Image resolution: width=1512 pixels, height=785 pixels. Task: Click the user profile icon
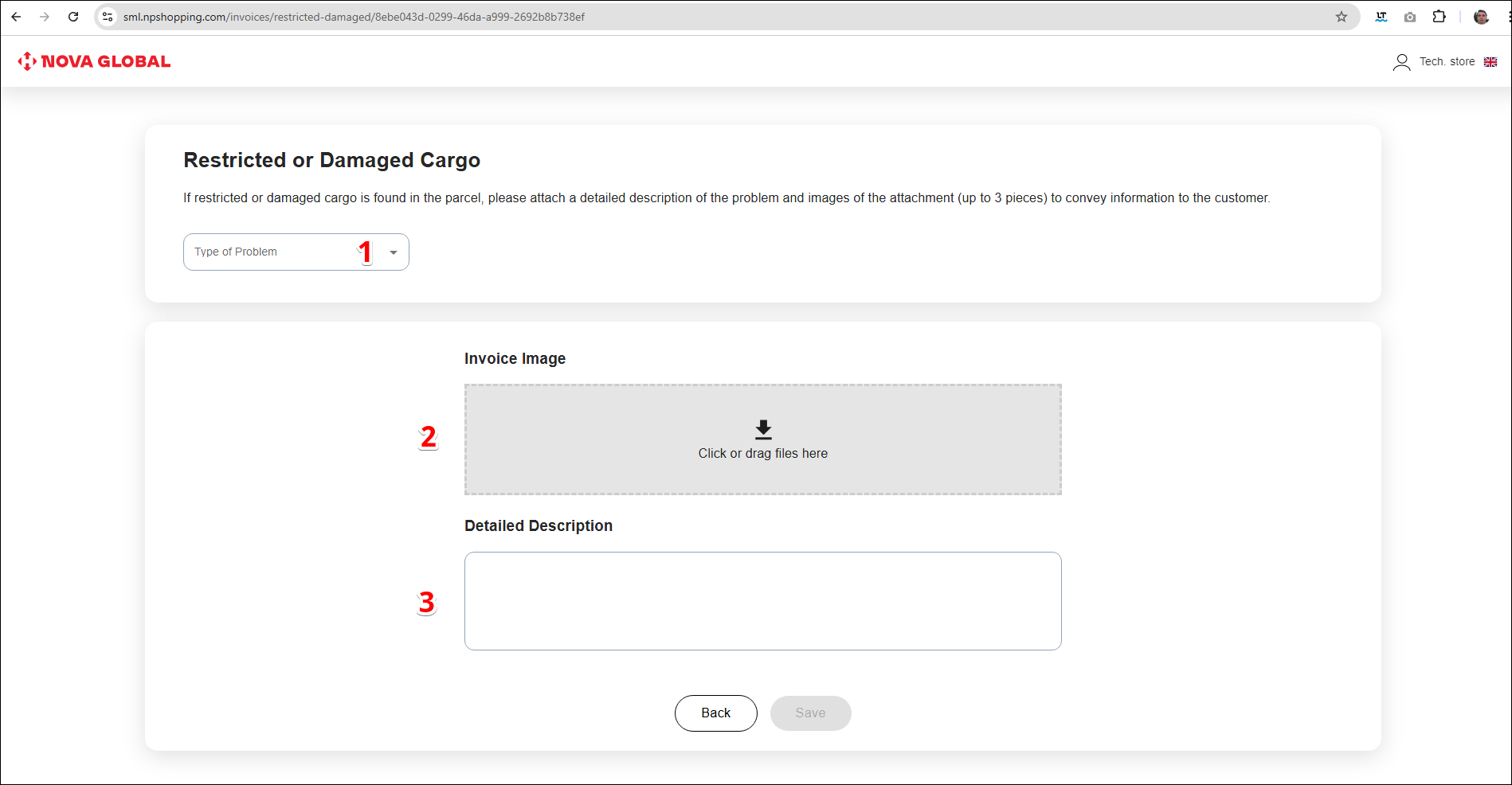(1401, 62)
